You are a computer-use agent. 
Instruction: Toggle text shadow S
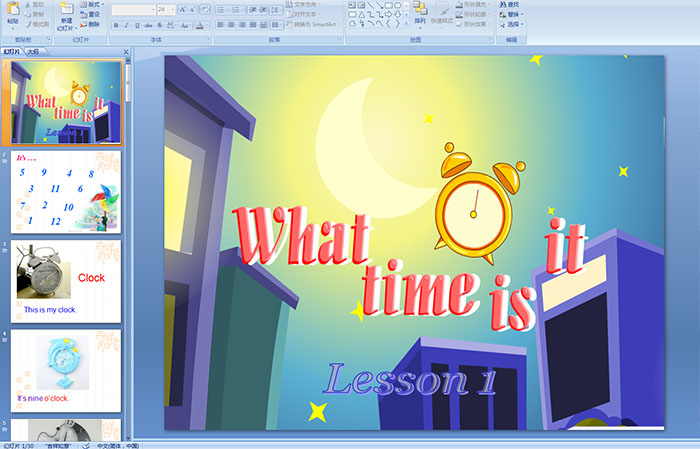(x=159, y=25)
